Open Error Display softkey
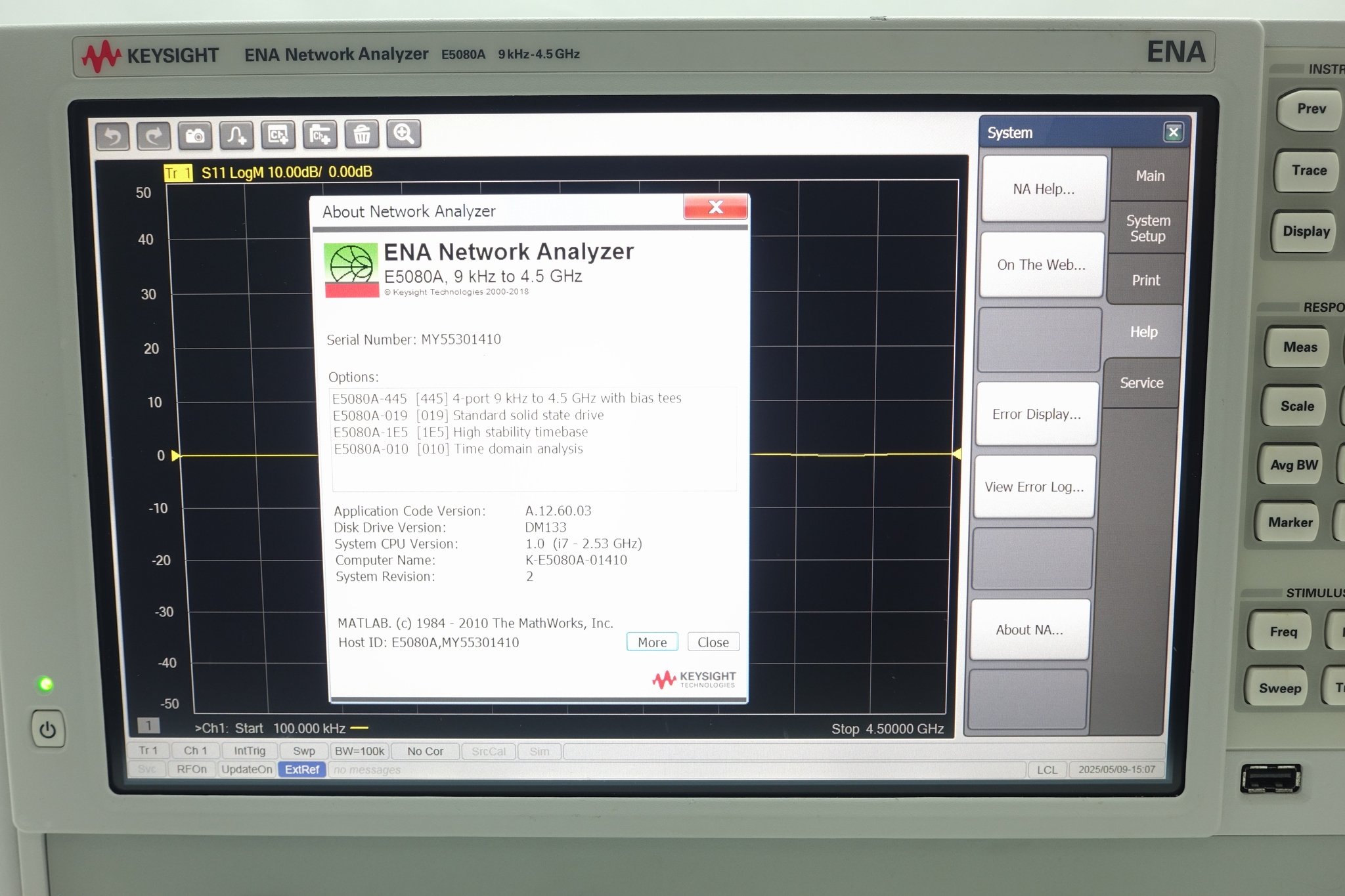The height and width of the screenshot is (896, 1345). click(1036, 414)
